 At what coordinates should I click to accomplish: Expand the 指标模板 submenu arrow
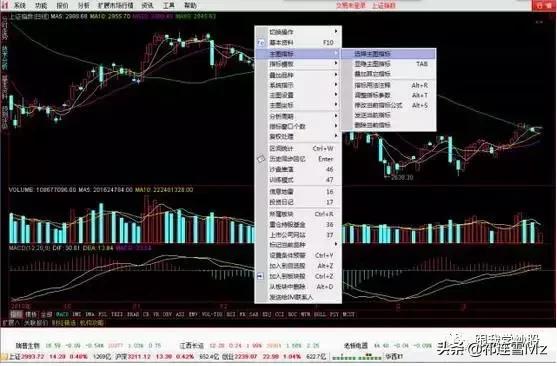click(336, 64)
